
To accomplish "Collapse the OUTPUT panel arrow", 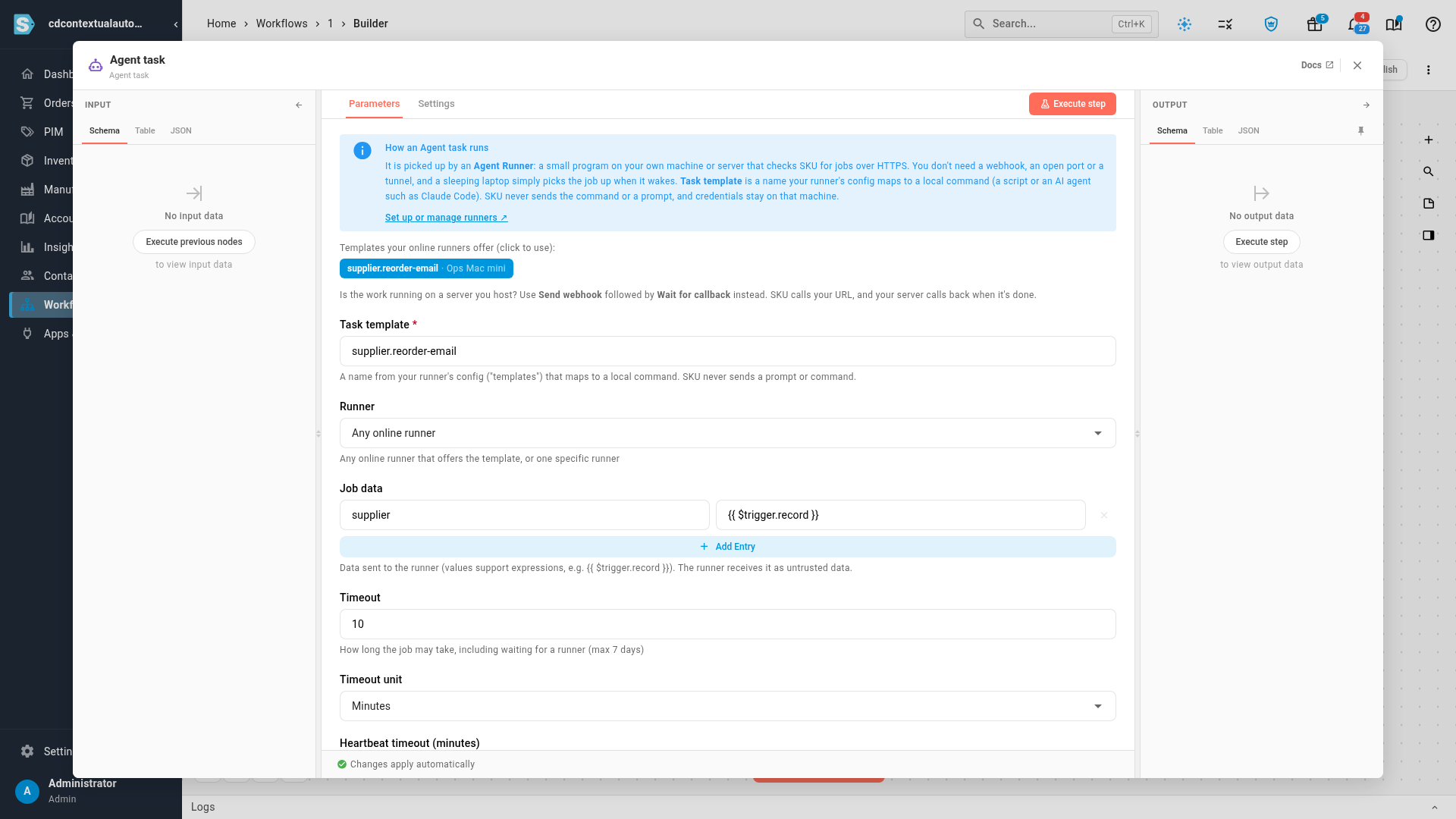I will (1367, 105).
